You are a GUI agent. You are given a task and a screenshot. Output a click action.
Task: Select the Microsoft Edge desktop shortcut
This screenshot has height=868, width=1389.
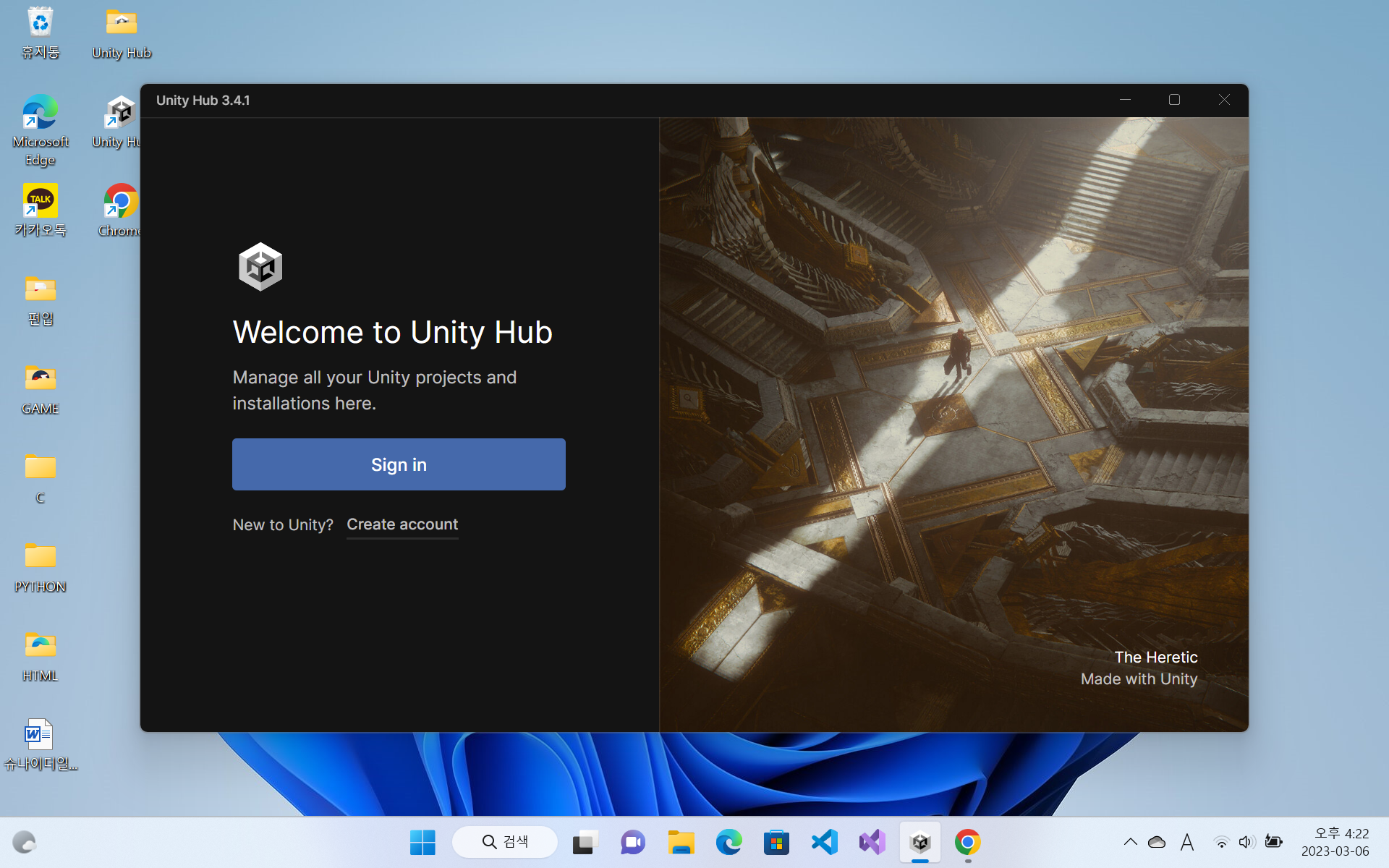[x=41, y=130]
